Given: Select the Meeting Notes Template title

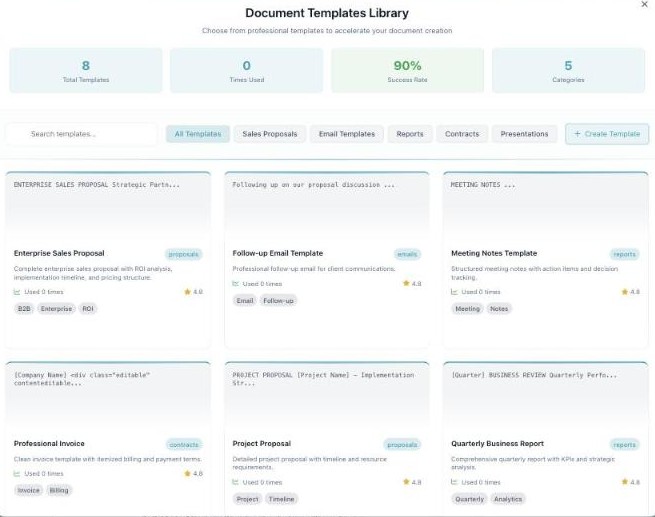Looking at the screenshot, I should [x=494, y=253].
